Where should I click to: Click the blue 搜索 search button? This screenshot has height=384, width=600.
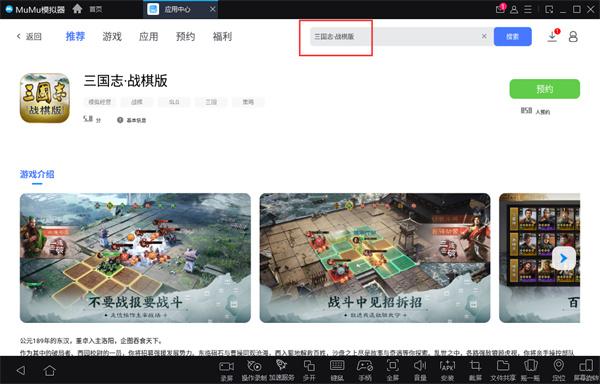coord(512,36)
